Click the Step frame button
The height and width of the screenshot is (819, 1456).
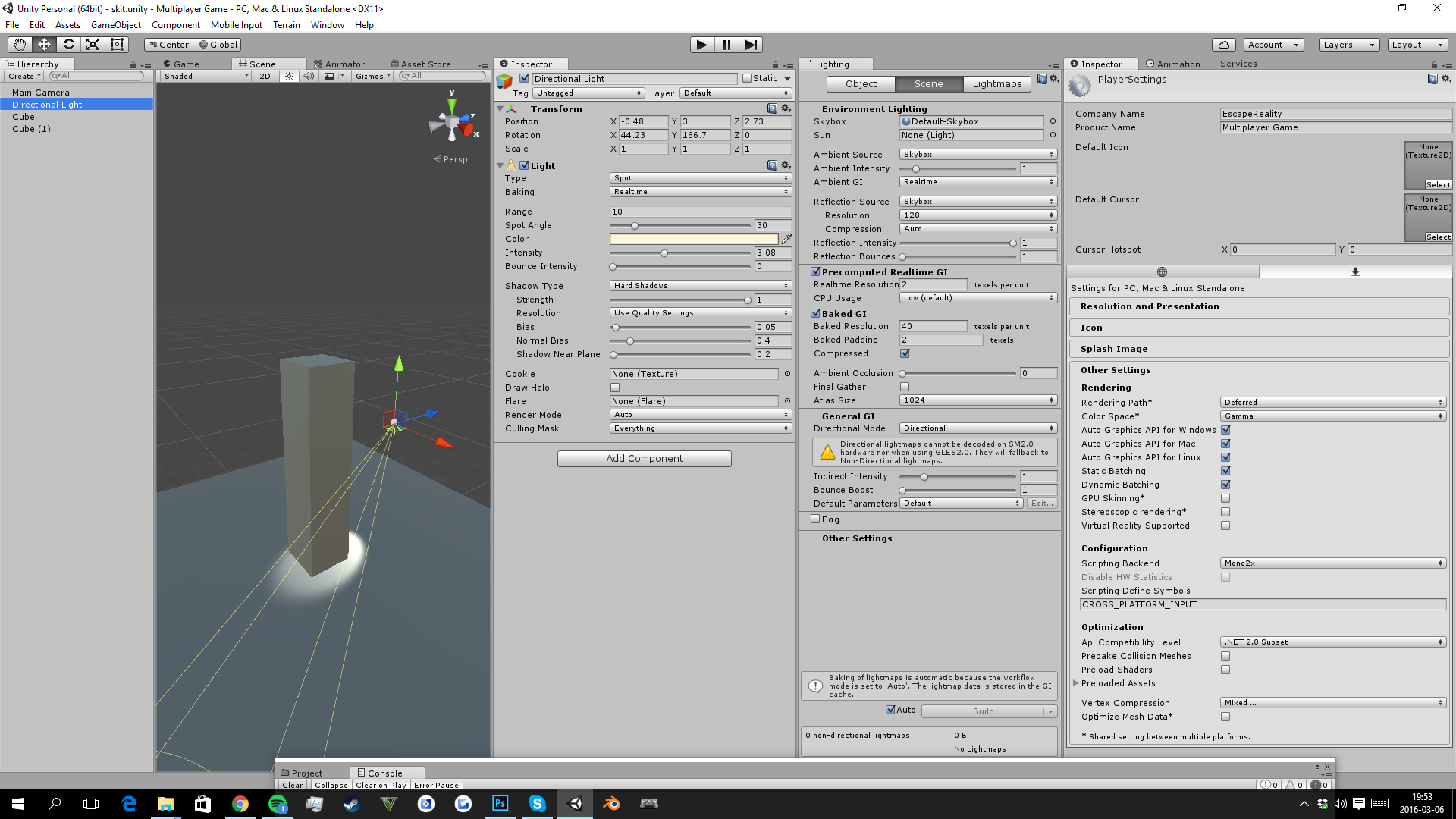751,45
